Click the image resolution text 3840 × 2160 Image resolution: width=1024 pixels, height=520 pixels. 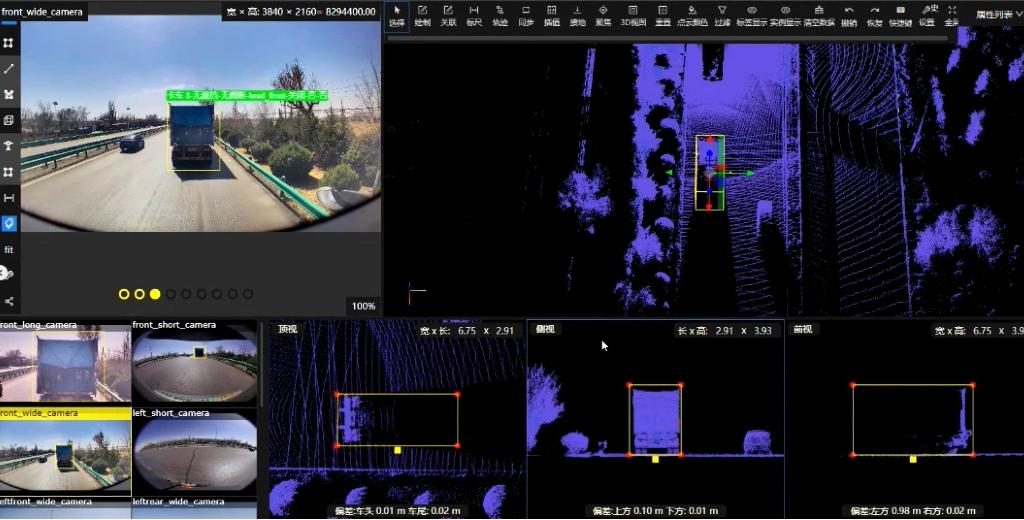coord(301,12)
